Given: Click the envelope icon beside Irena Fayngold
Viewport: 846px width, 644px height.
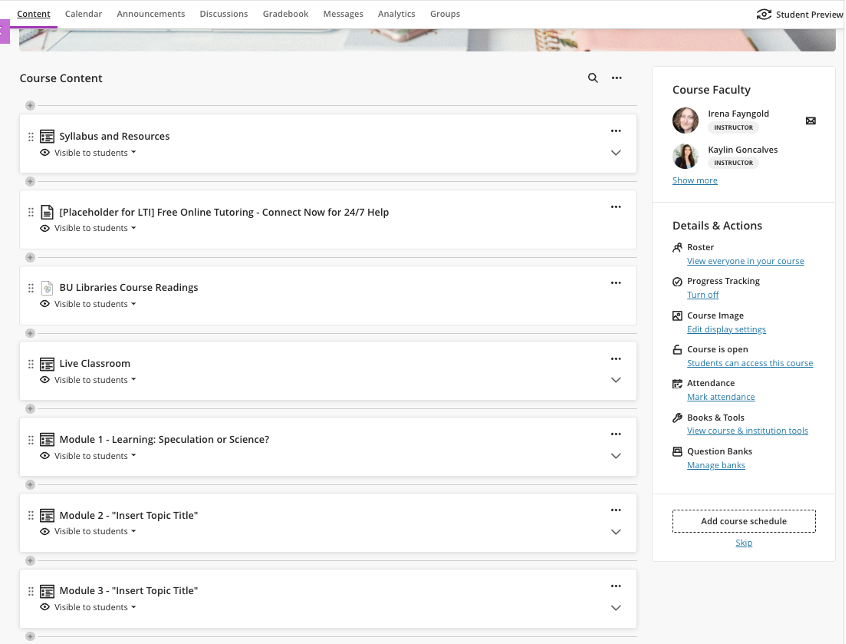Looking at the screenshot, I should 811,121.
